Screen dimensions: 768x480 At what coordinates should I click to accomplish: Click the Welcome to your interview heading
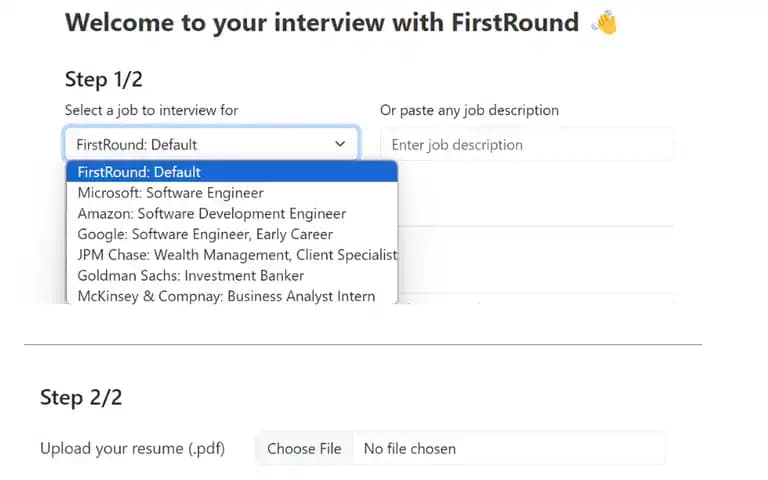point(322,23)
